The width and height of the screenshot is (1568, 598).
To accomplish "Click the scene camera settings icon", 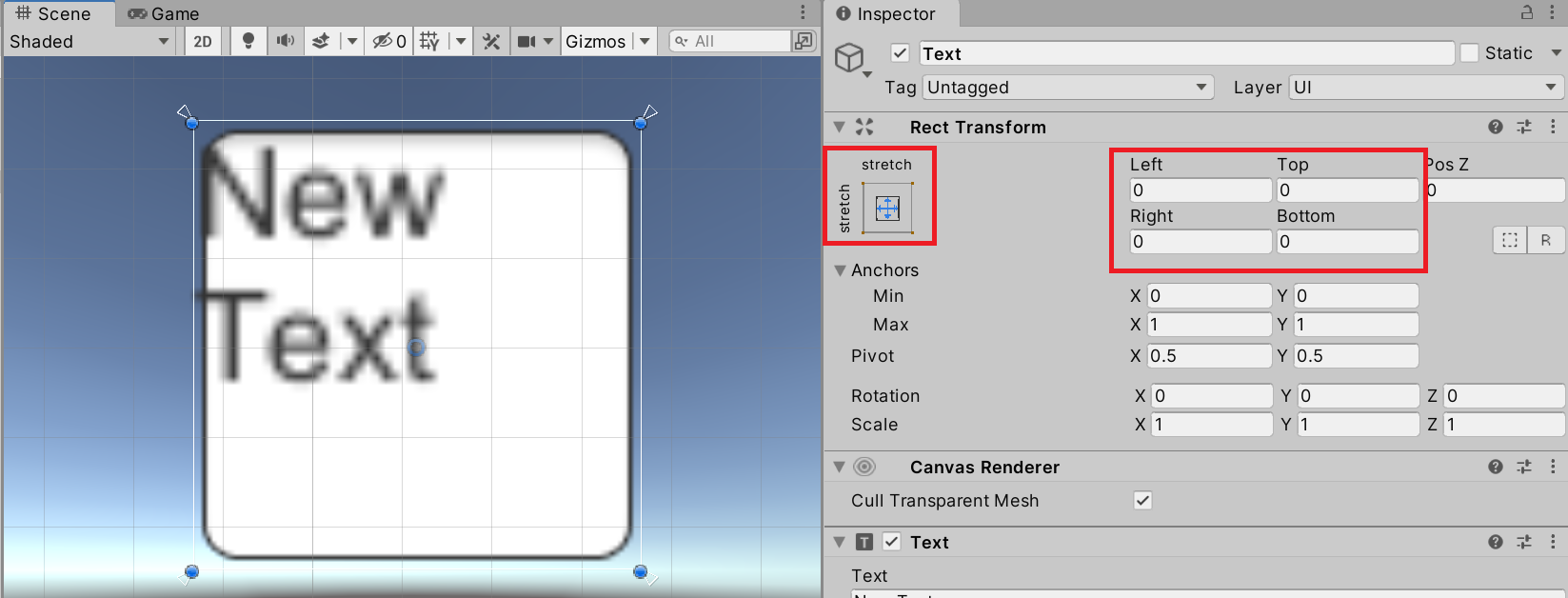I will pyautogui.click(x=526, y=41).
